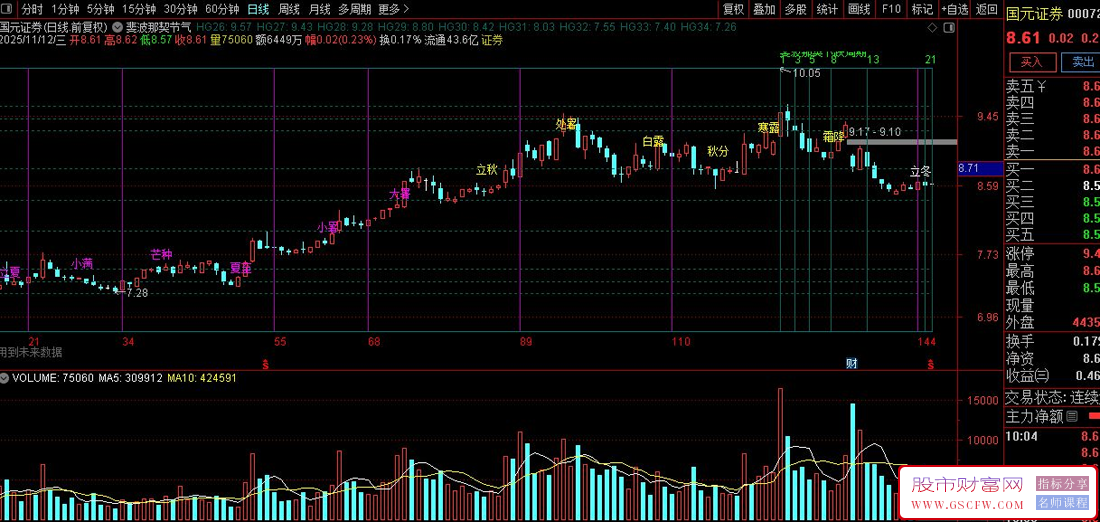This screenshot has height=522, width=1100.
Task: Click the 返回 back button
Action: (986, 10)
